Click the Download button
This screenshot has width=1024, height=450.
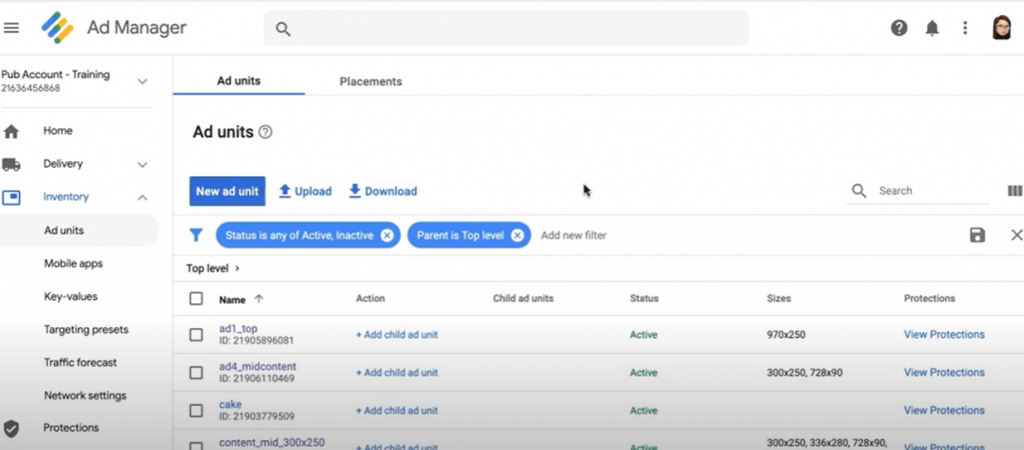[383, 191]
